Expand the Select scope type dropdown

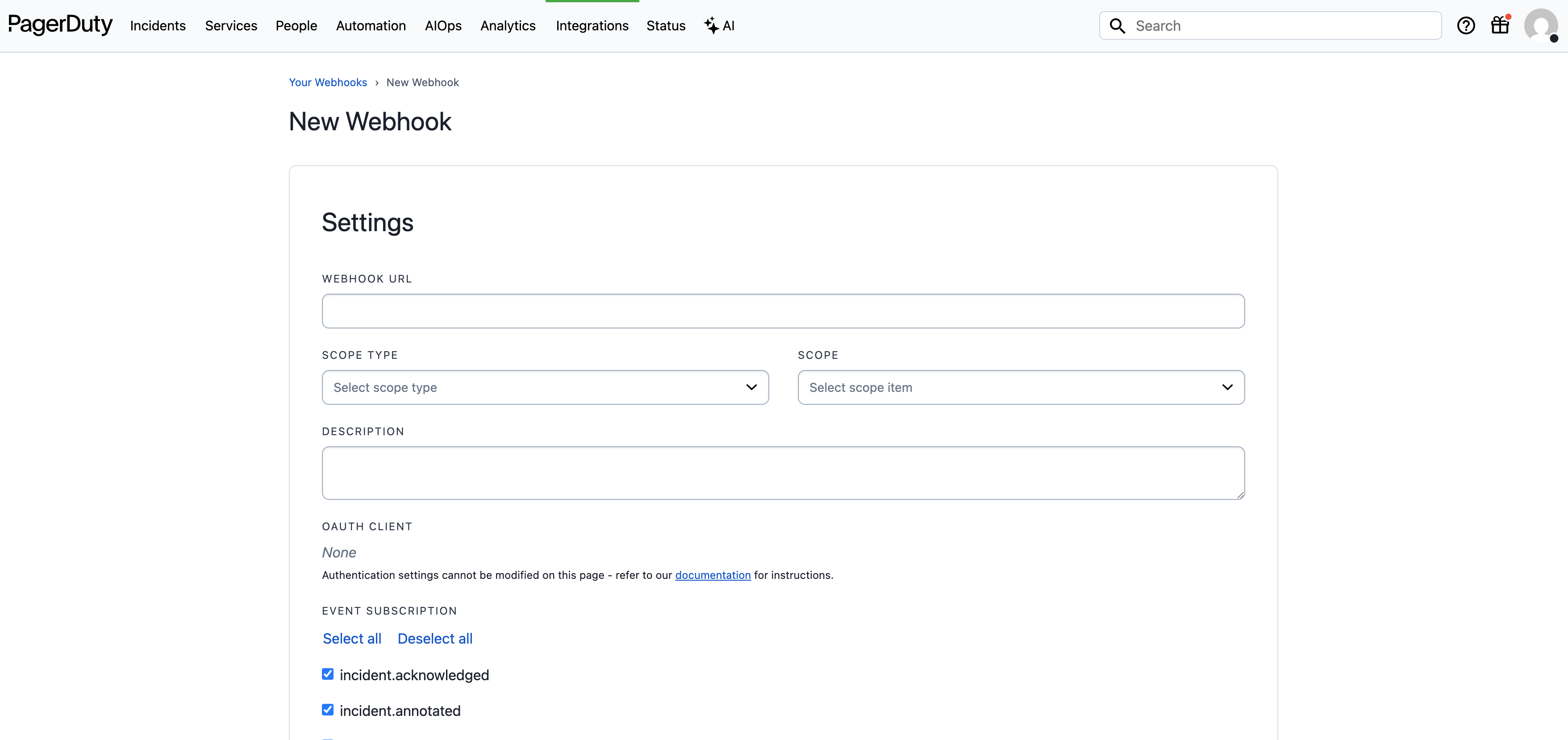[545, 387]
